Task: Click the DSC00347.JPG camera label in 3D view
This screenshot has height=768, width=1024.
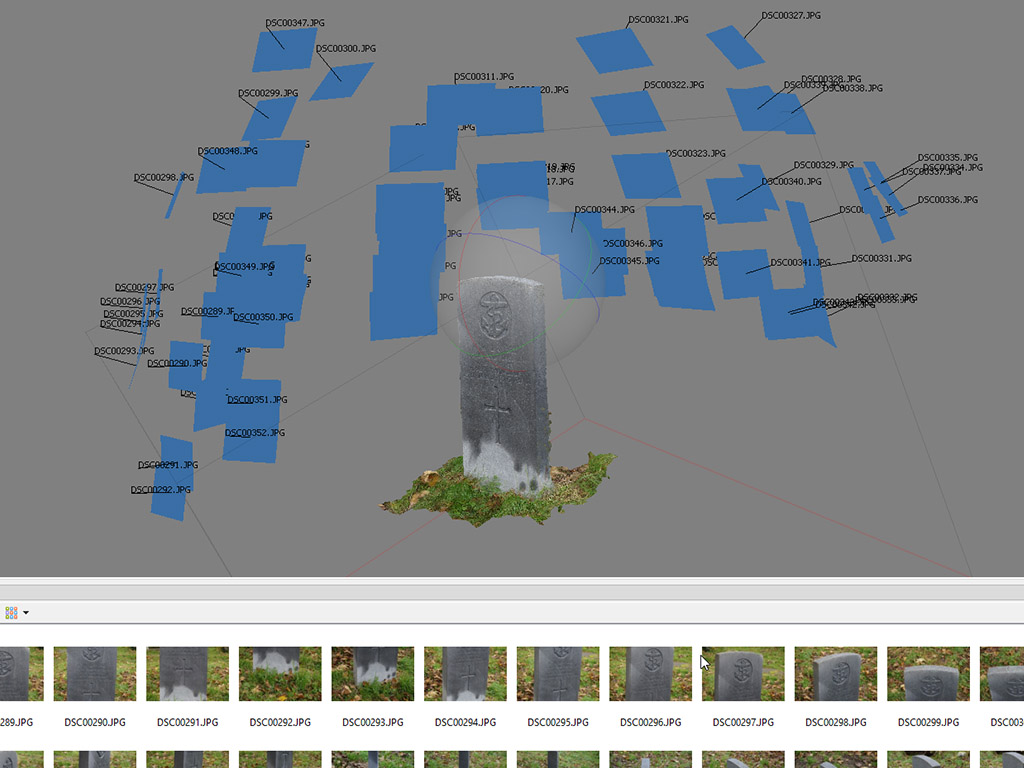Action: [x=295, y=23]
